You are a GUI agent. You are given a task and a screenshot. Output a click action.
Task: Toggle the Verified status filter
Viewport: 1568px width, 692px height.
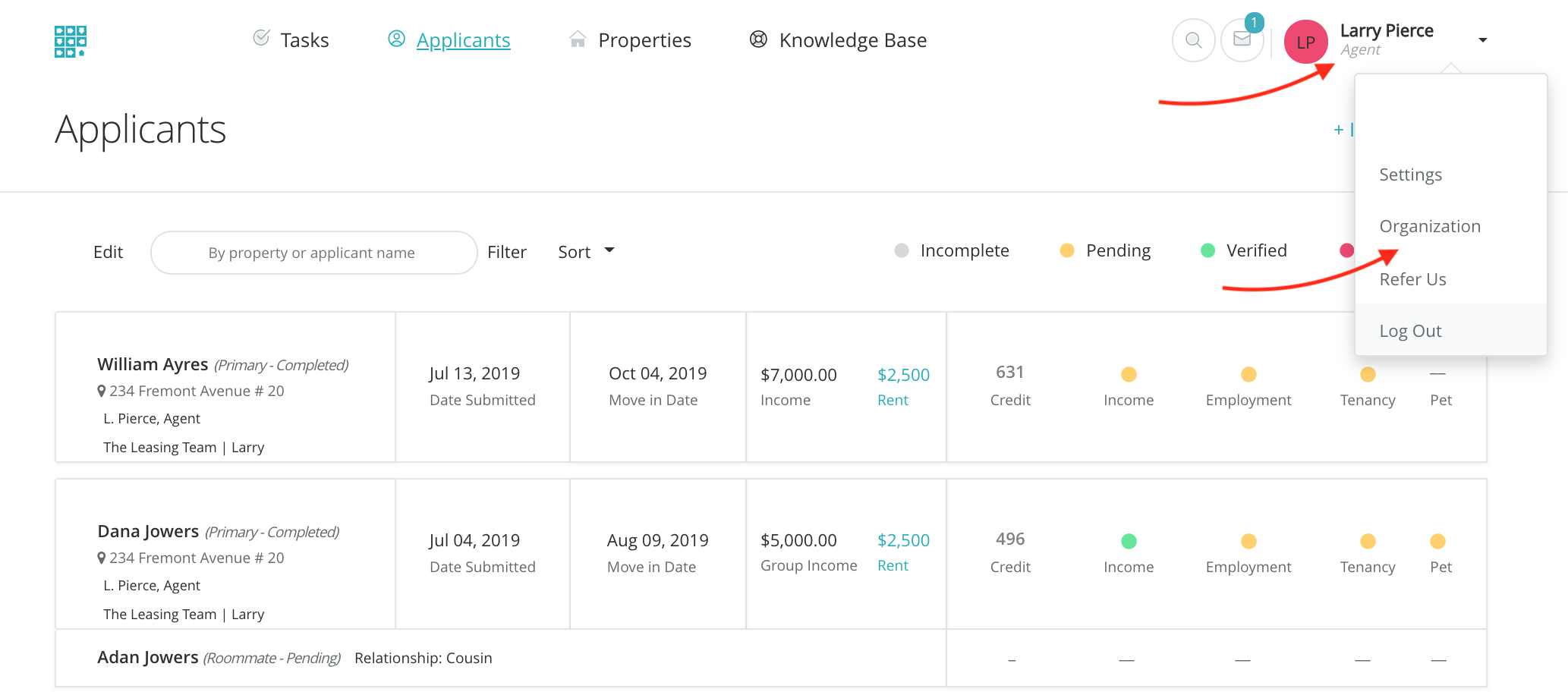tap(1243, 251)
